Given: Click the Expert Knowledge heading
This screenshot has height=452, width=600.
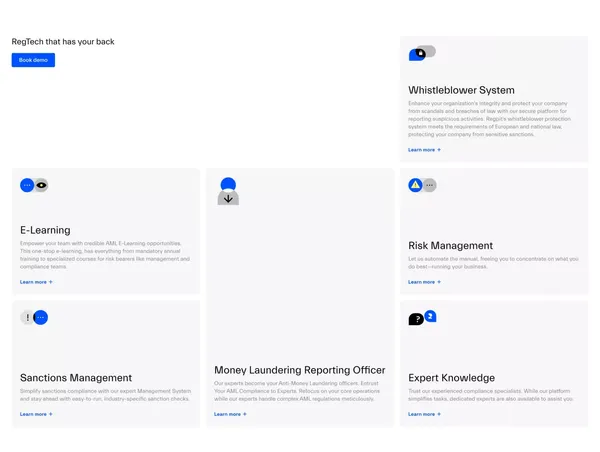Looking at the screenshot, I should click(x=452, y=378).
